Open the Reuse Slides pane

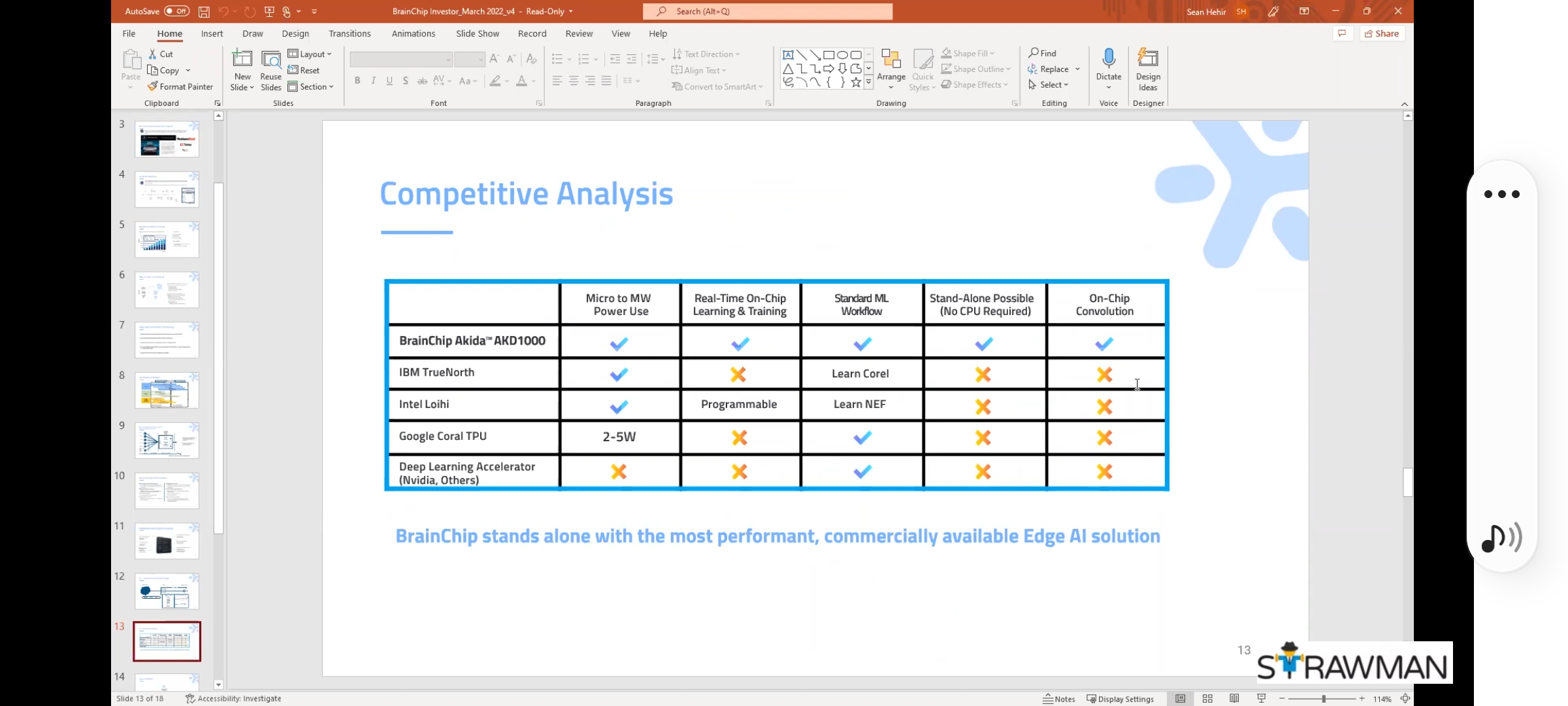click(x=270, y=70)
